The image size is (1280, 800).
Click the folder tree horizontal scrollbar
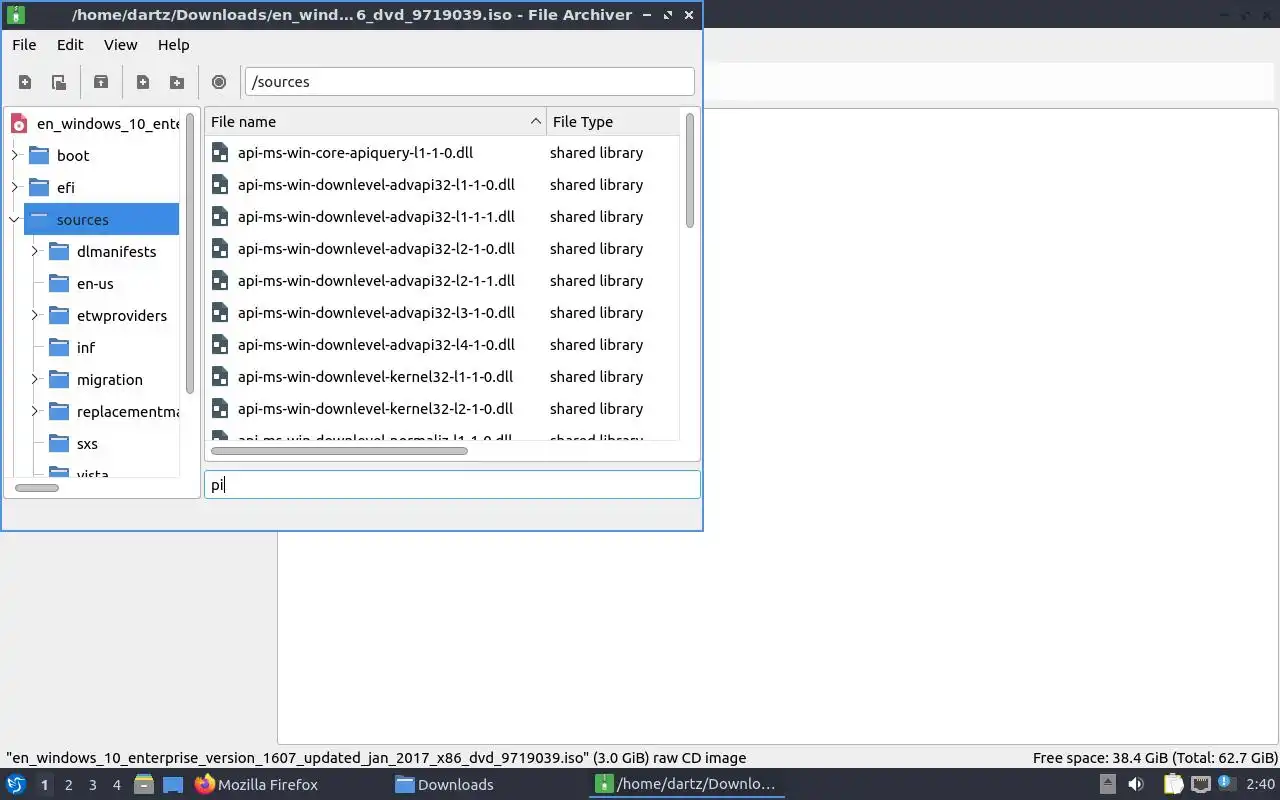(37, 488)
